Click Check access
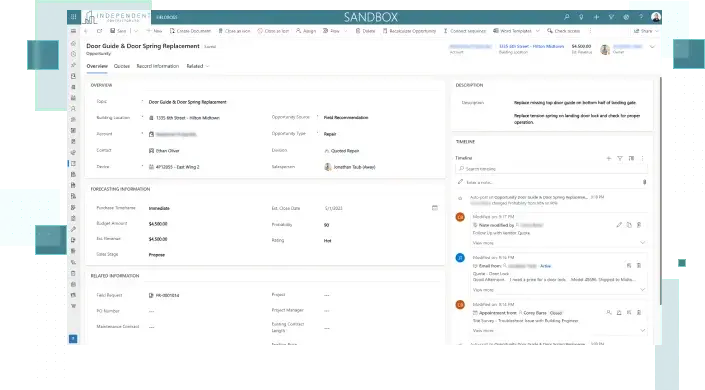The image size is (705, 390). [563, 31]
